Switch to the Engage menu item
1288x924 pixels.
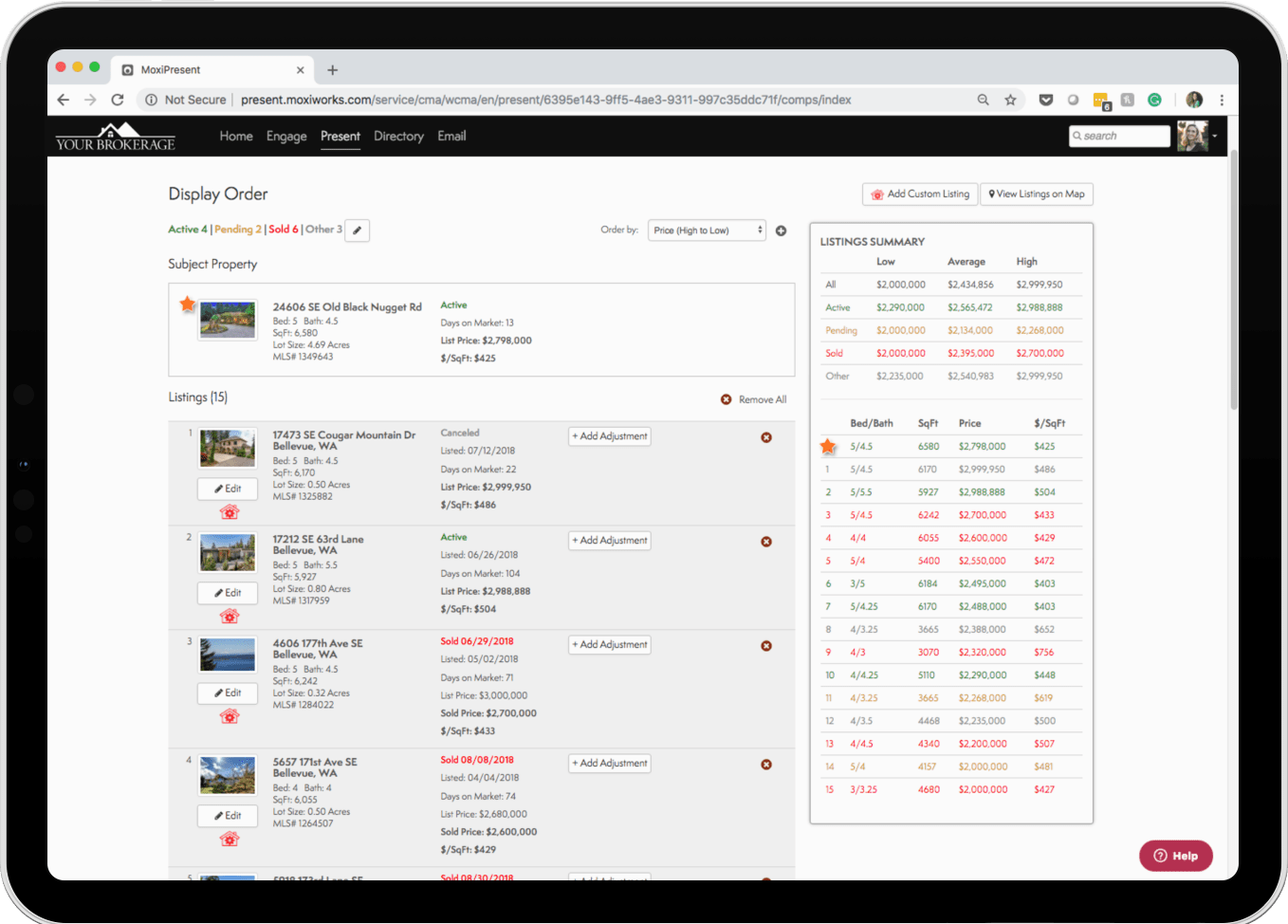pos(286,136)
